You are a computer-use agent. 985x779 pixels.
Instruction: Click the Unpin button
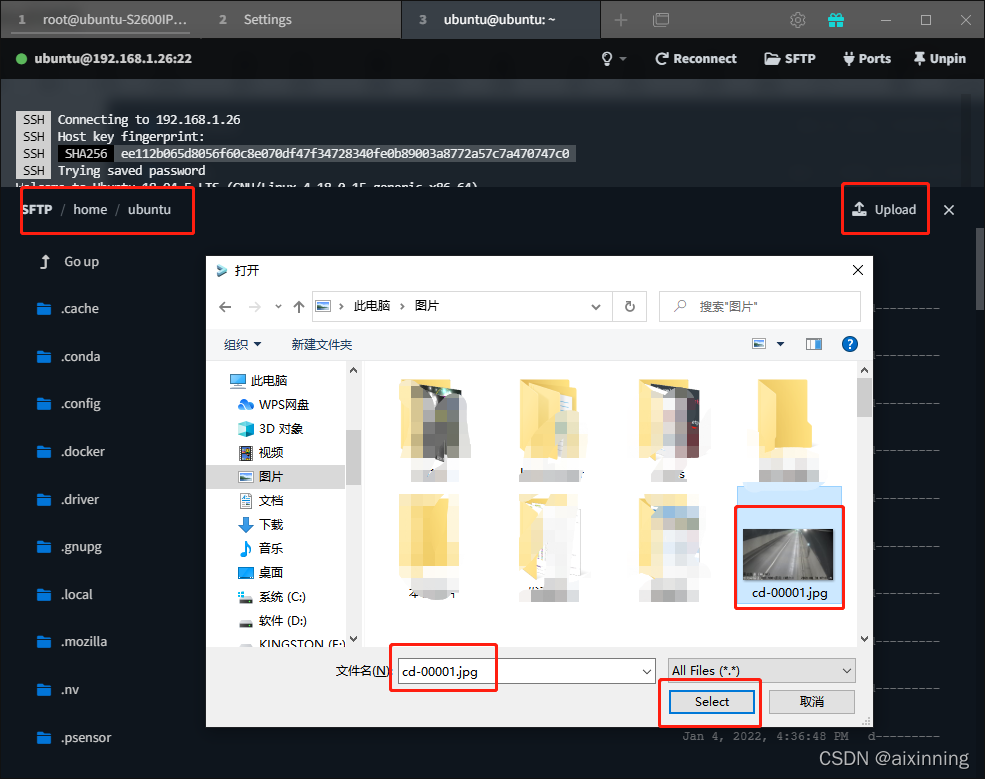(940, 58)
